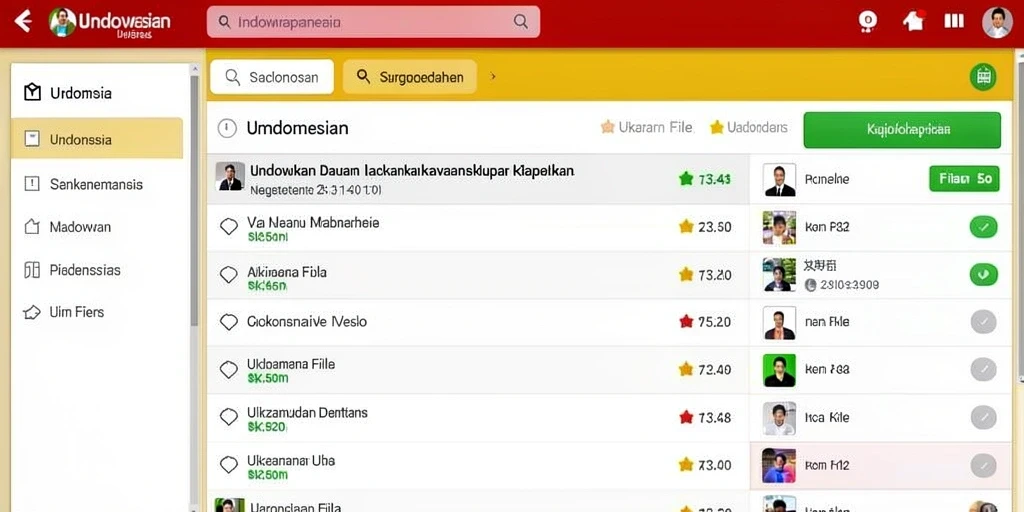Screen dimensions: 1024x512
Task: Click the Ulkzamudan Dentians row title
Action: 307,413
